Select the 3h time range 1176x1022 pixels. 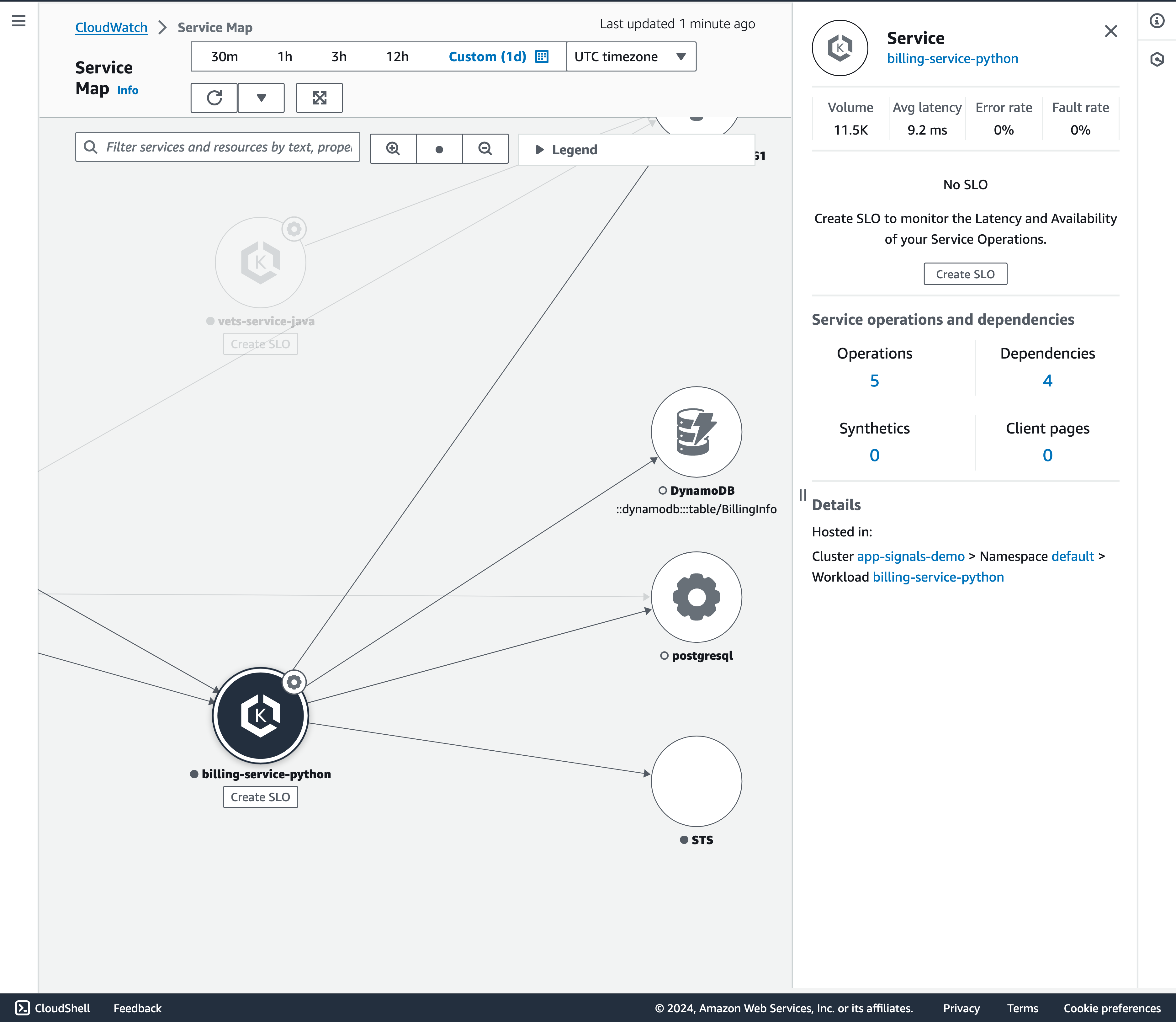tap(339, 56)
